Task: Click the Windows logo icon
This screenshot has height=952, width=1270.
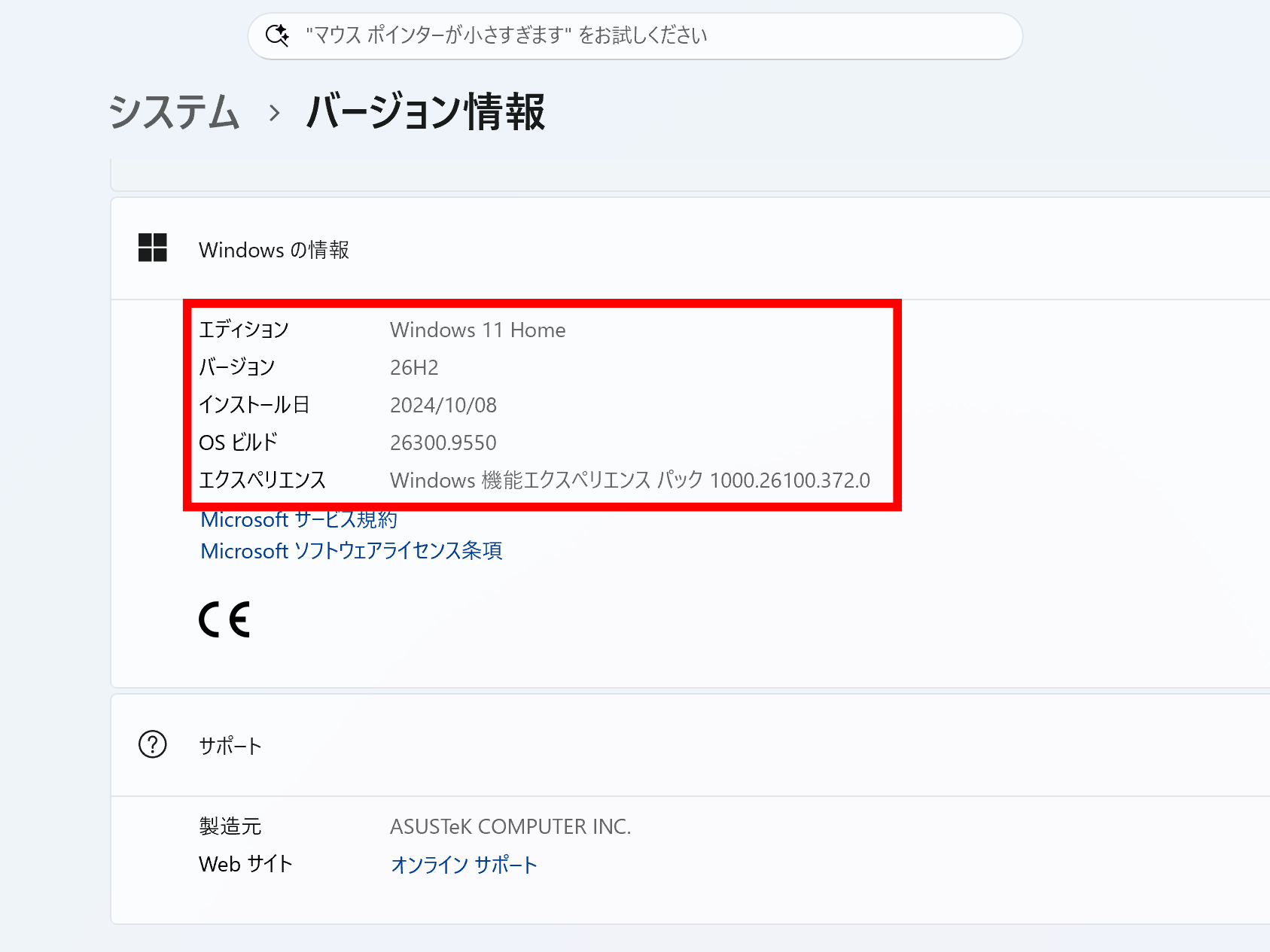Action: [x=153, y=248]
